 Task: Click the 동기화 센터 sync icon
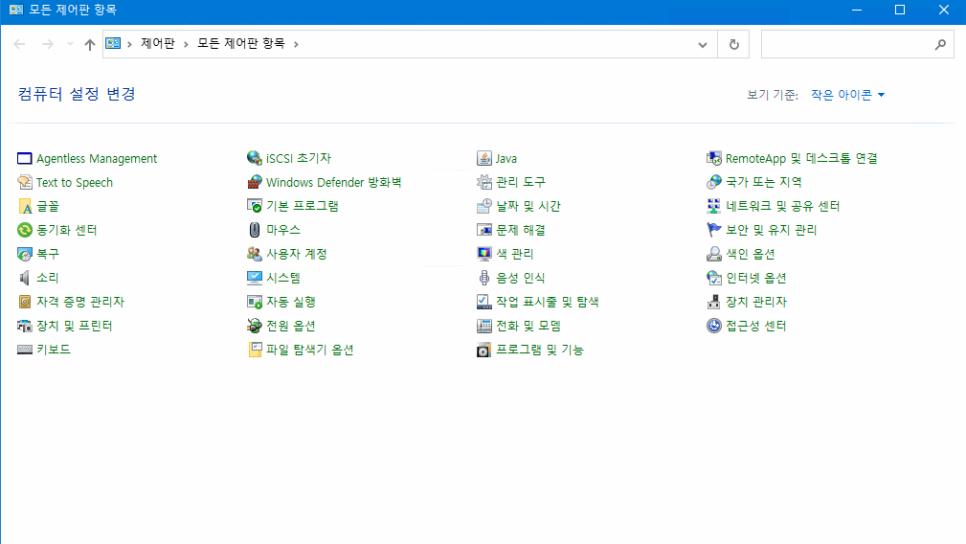tap(25, 230)
